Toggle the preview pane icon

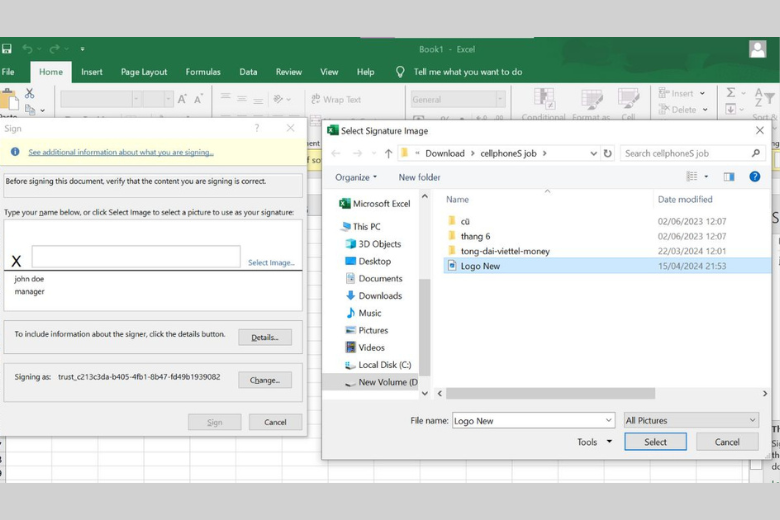point(729,177)
